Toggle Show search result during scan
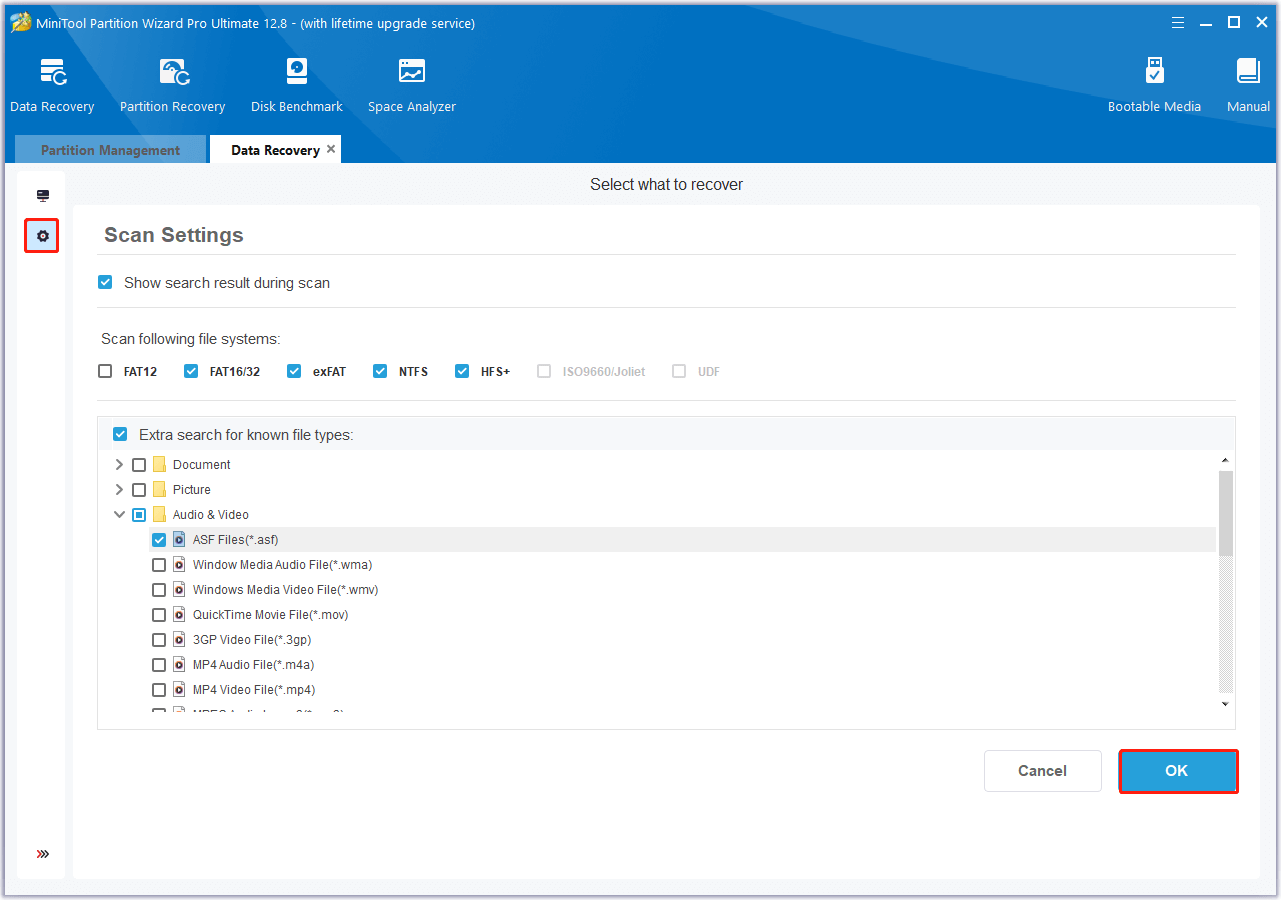This screenshot has height=900, width=1281. [105, 282]
